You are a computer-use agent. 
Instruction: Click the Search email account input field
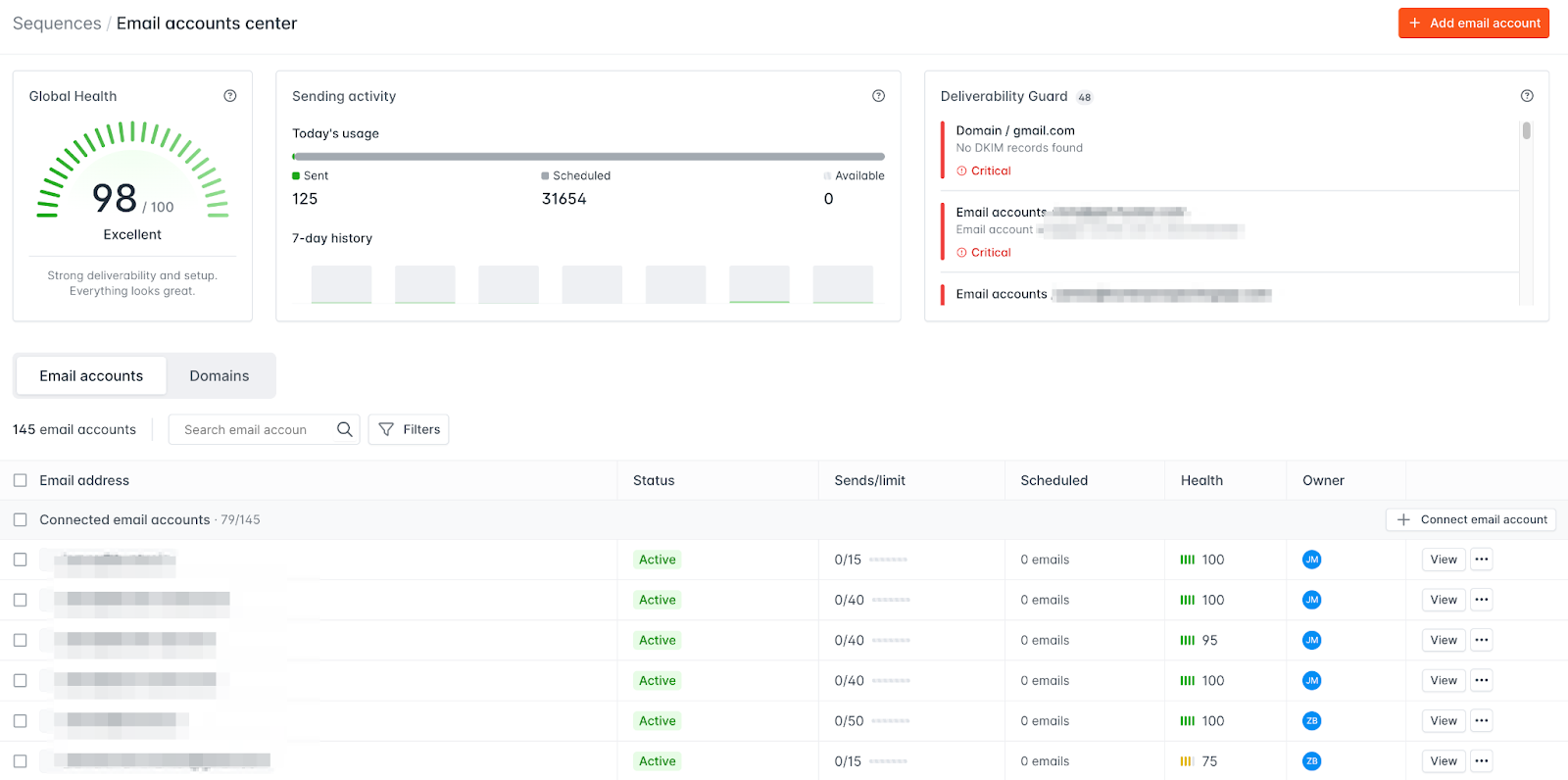point(253,429)
